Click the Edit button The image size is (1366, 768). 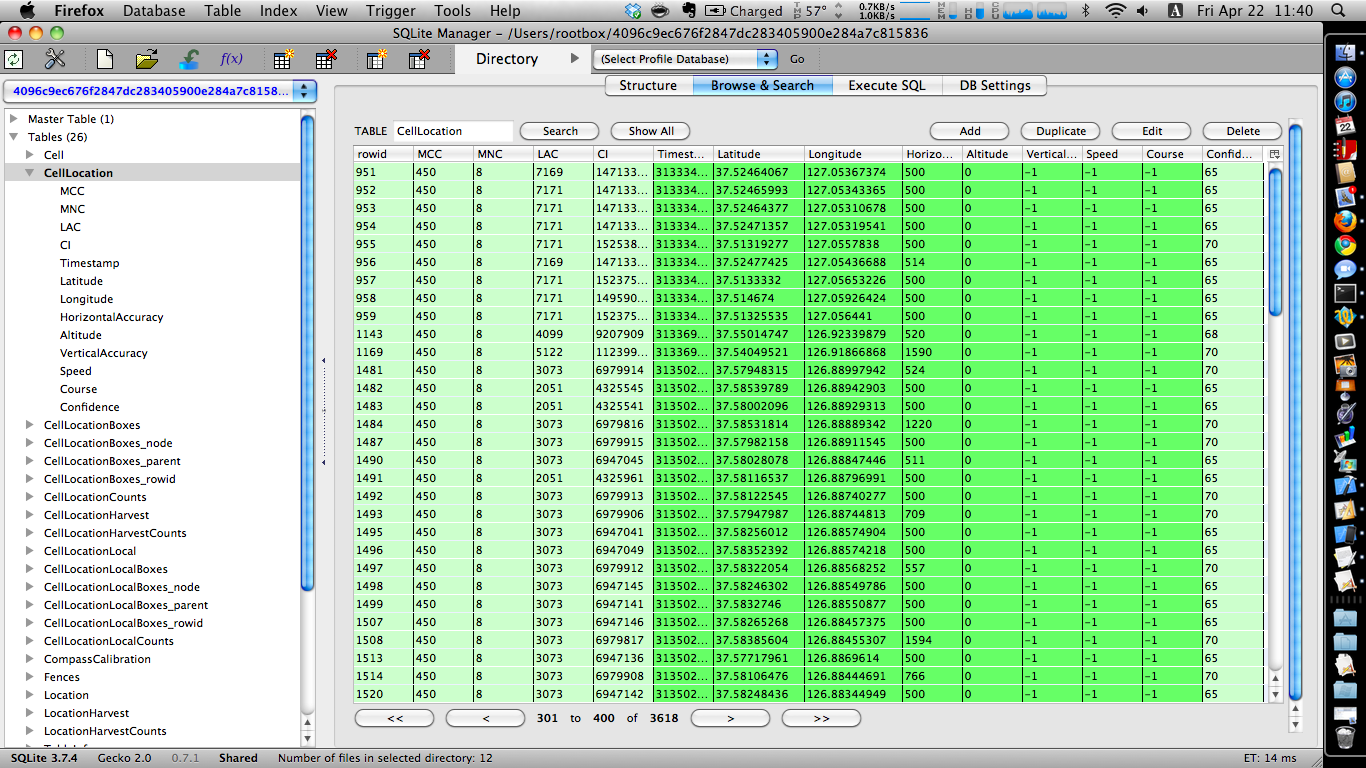pos(1152,131)
